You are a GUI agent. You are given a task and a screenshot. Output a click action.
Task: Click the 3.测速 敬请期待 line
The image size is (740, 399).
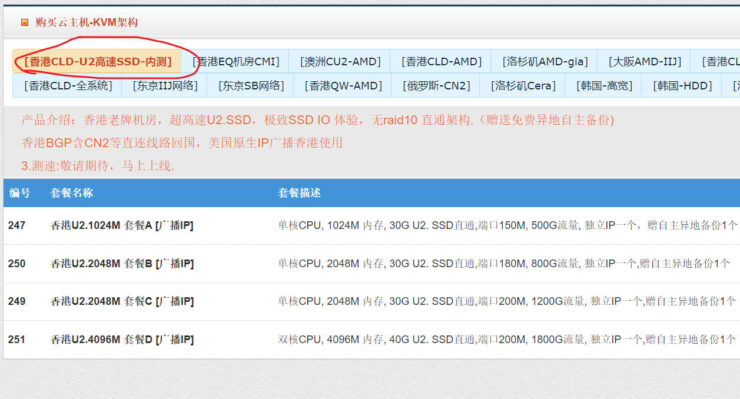[x=98, y=166]
